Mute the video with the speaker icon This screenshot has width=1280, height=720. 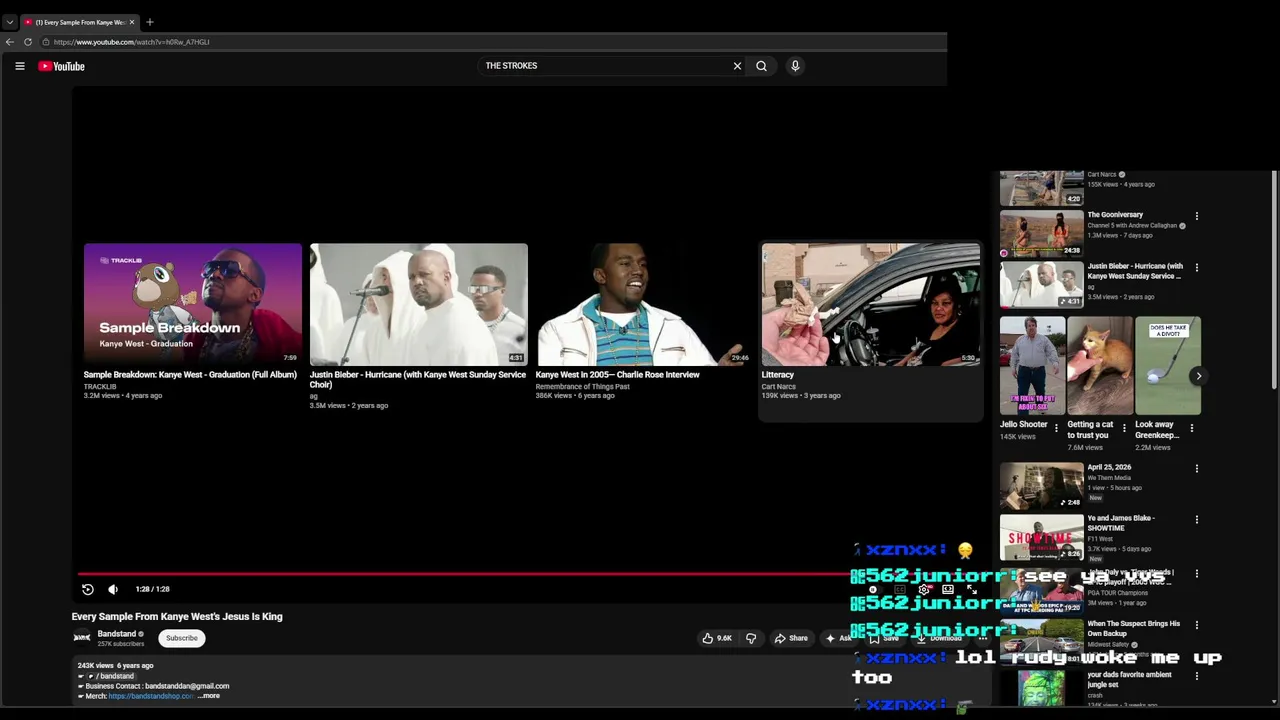click(x=113, y=589)
